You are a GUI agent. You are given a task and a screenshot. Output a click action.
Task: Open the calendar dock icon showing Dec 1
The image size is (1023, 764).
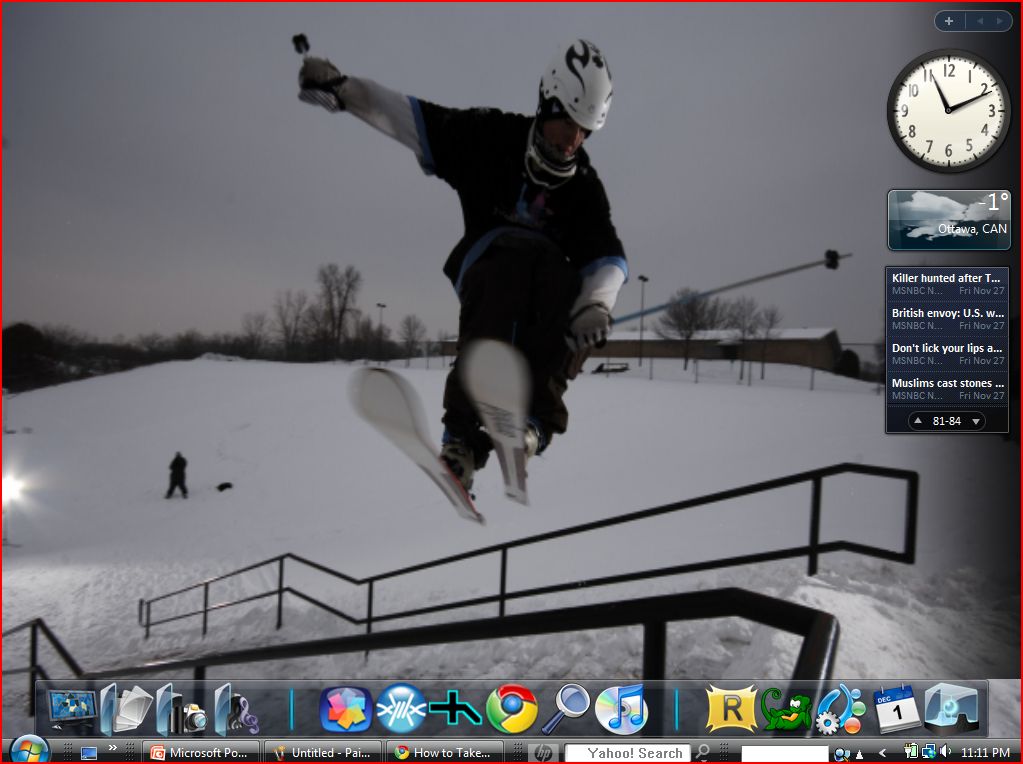(895, 709)
